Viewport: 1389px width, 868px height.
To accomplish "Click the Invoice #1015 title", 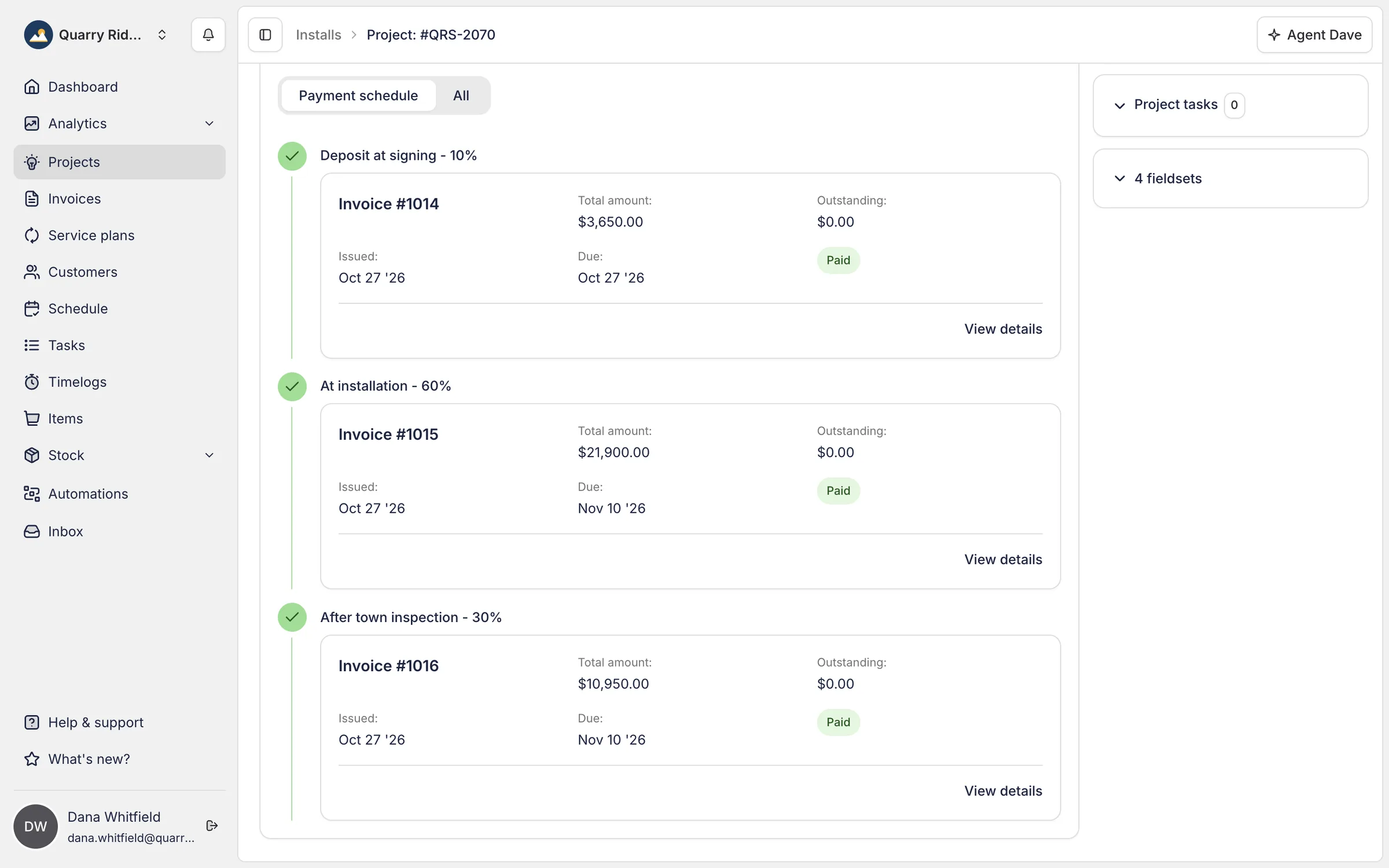I will (x=388, y=435).
